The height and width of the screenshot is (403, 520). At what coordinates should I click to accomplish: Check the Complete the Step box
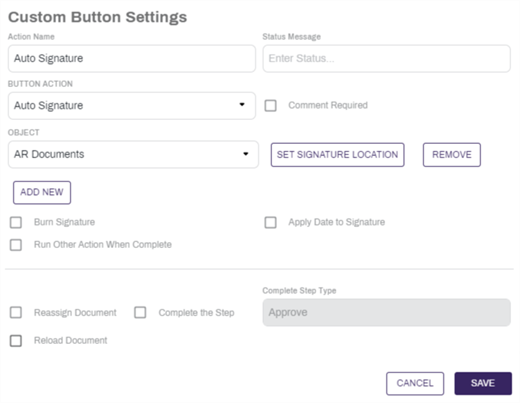tap(140, 313)
